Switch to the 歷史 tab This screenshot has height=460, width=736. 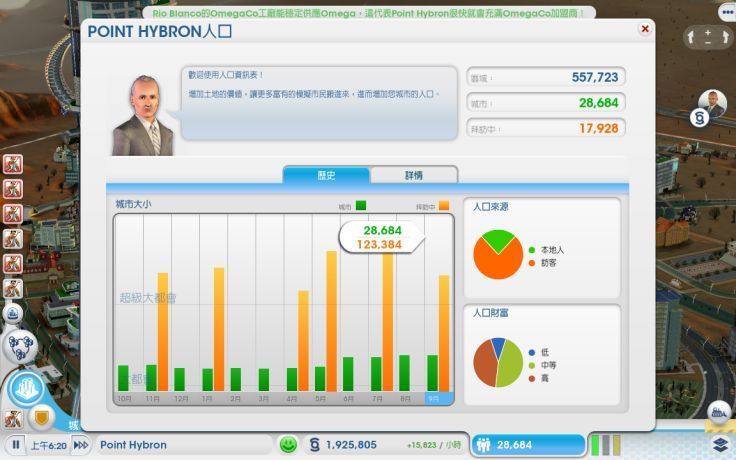(x=326, y=175)
